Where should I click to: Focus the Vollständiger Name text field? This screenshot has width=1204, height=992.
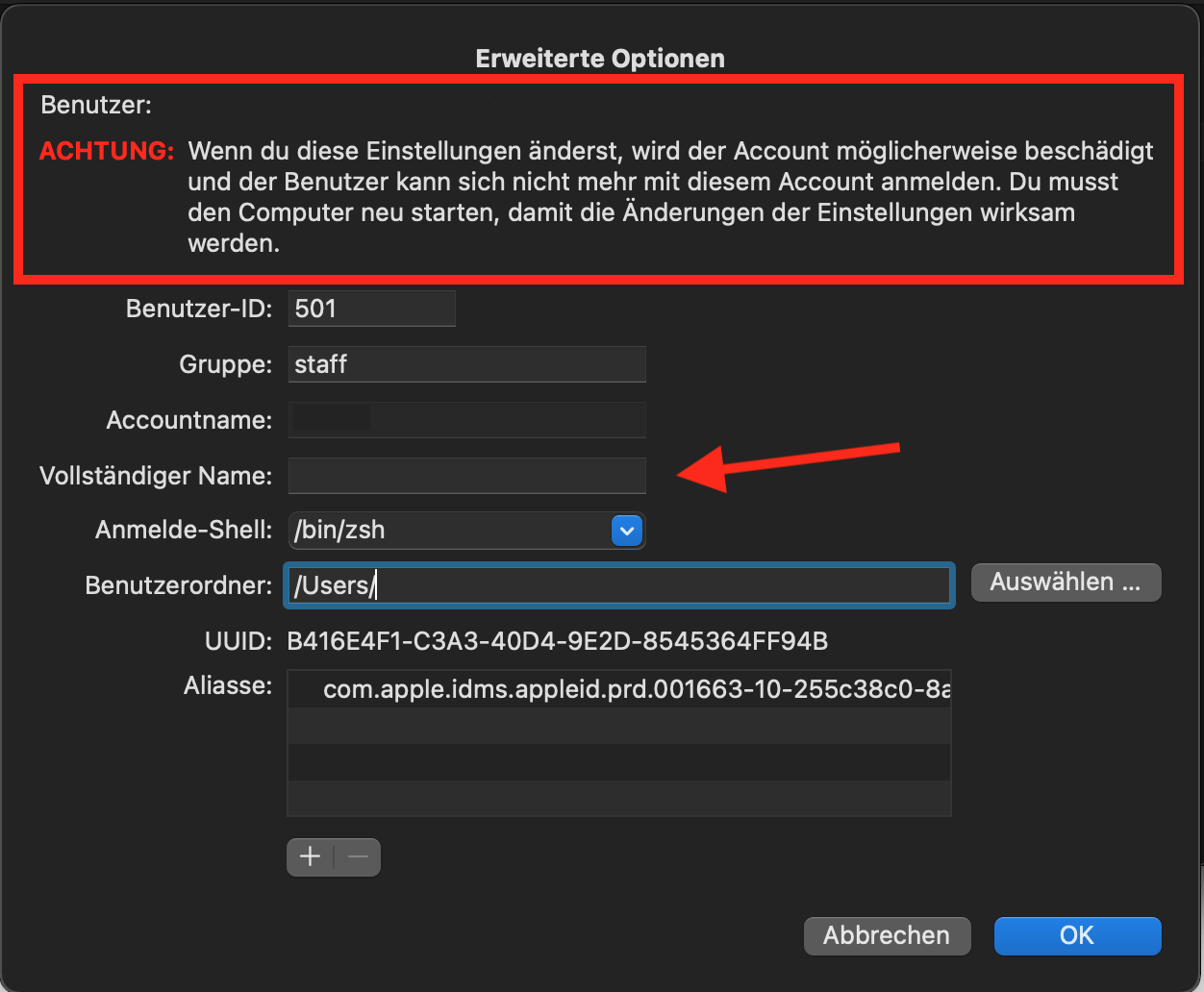(x=466, y=476)
